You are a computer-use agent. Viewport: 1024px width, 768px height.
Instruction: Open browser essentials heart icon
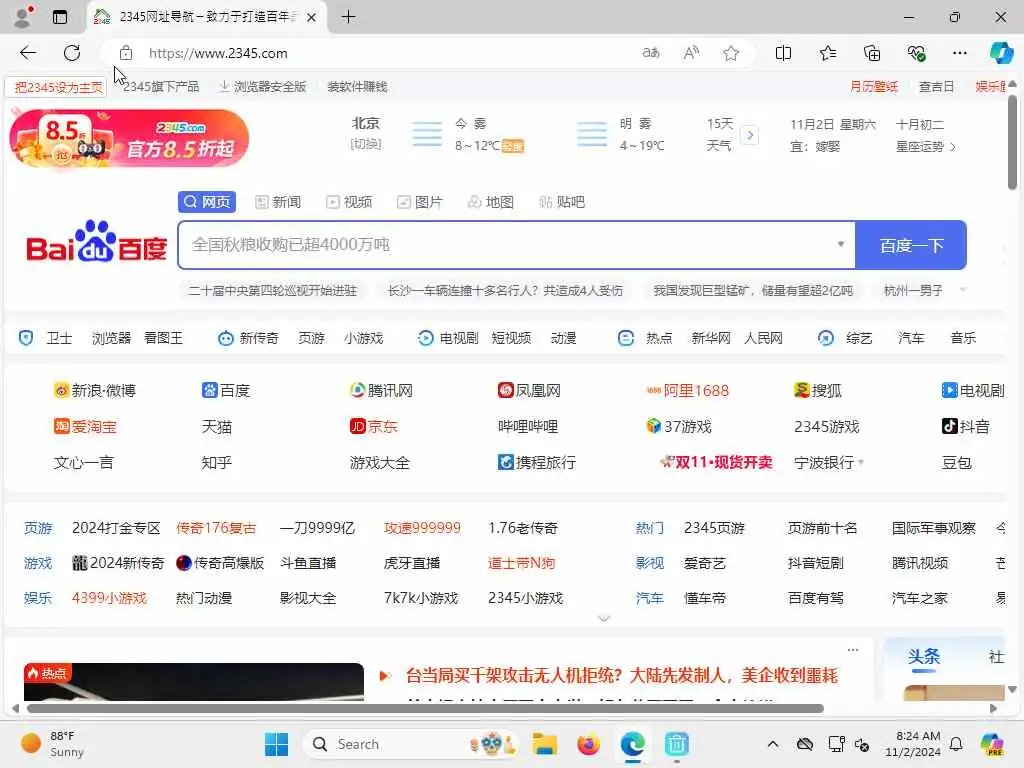click(916, 53)
